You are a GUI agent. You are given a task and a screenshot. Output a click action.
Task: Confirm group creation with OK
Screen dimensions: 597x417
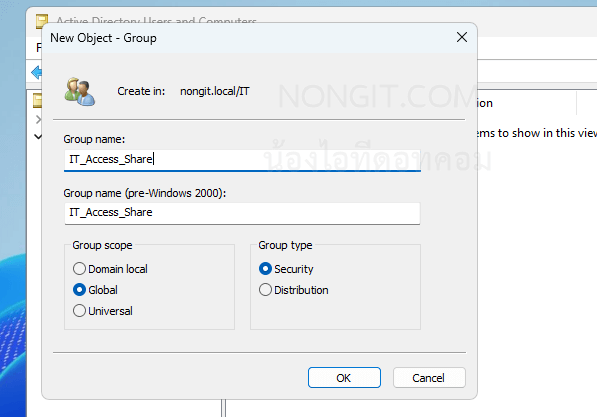(344, 378)
